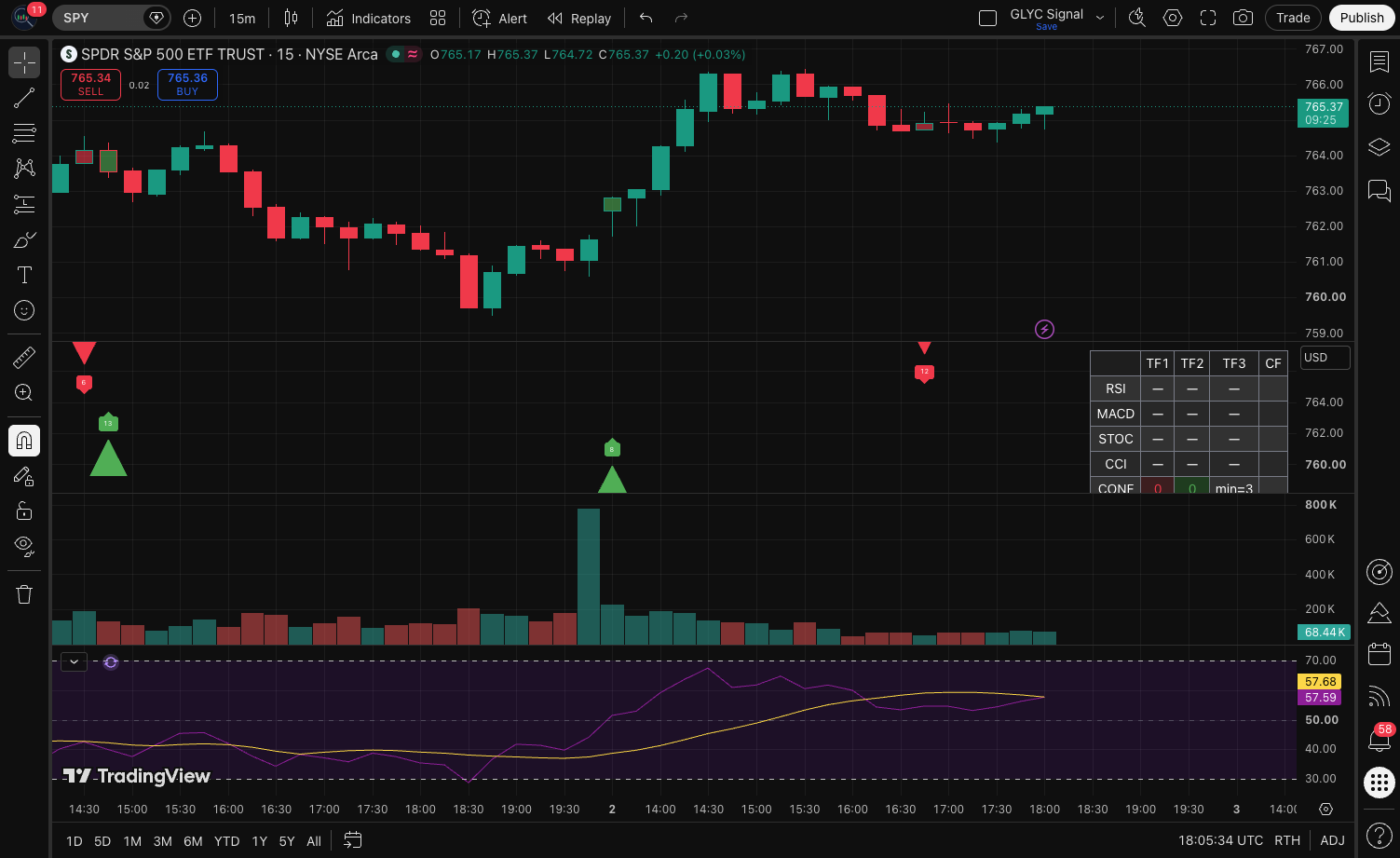Open the chats panel
Viewport: 1400px width, 858px height.
coord(1379,191)
